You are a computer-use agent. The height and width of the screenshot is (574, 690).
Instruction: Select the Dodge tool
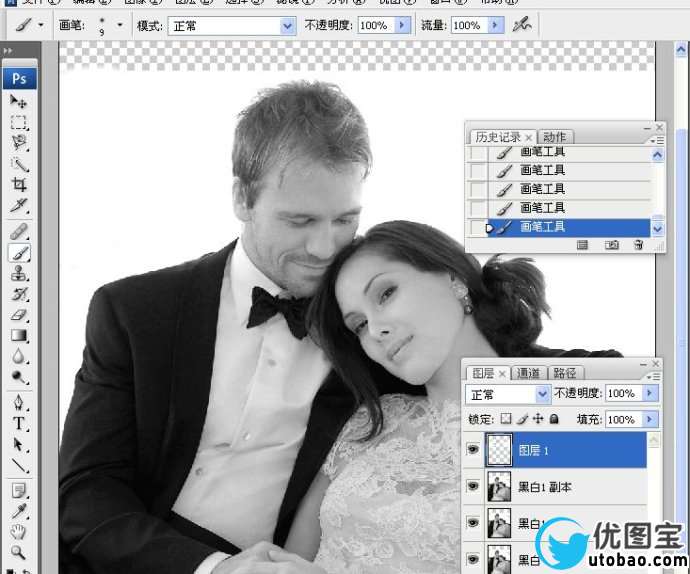(18, 377)
